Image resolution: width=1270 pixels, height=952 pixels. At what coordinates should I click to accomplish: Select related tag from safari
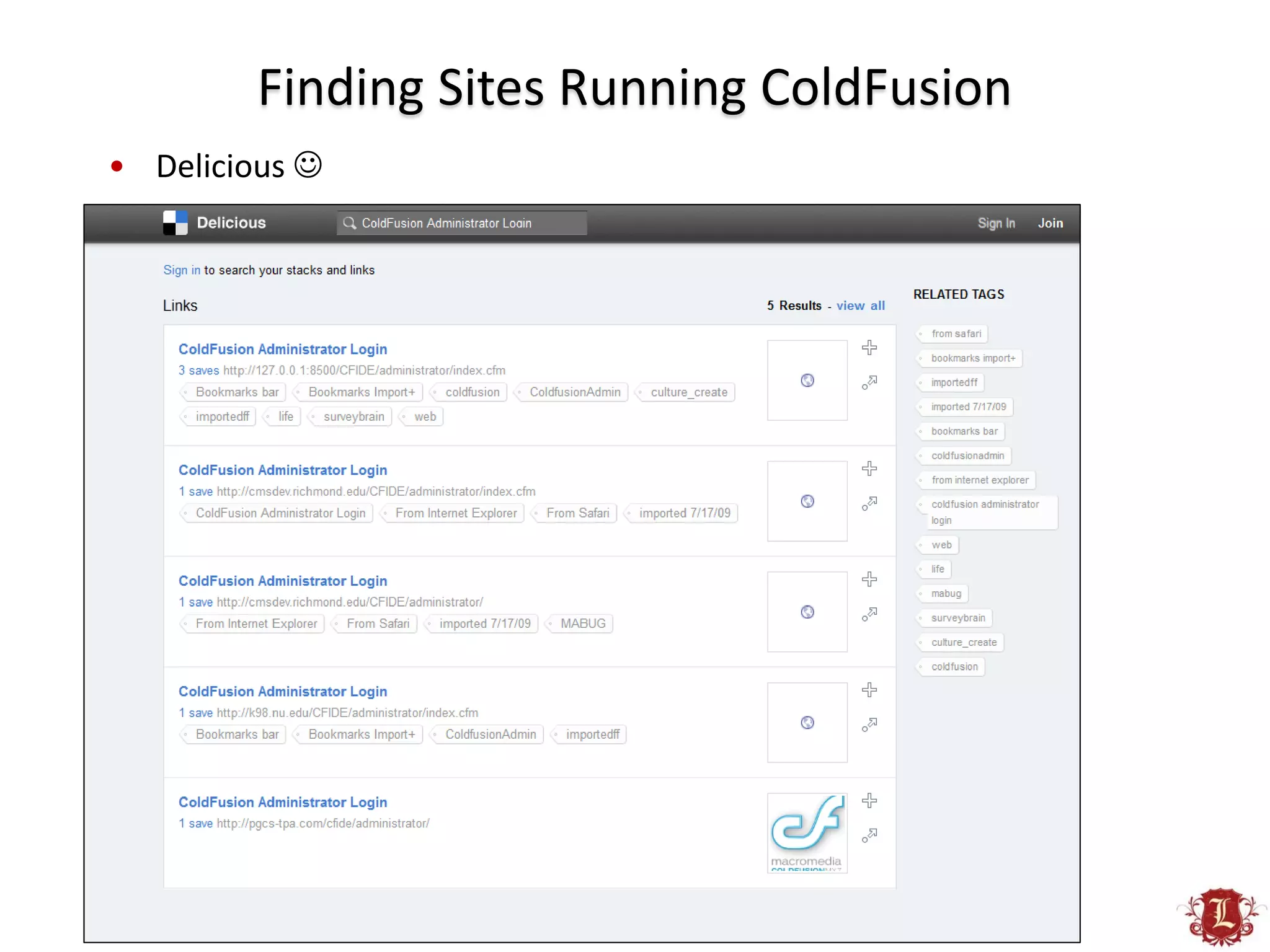tap(952, 334)
